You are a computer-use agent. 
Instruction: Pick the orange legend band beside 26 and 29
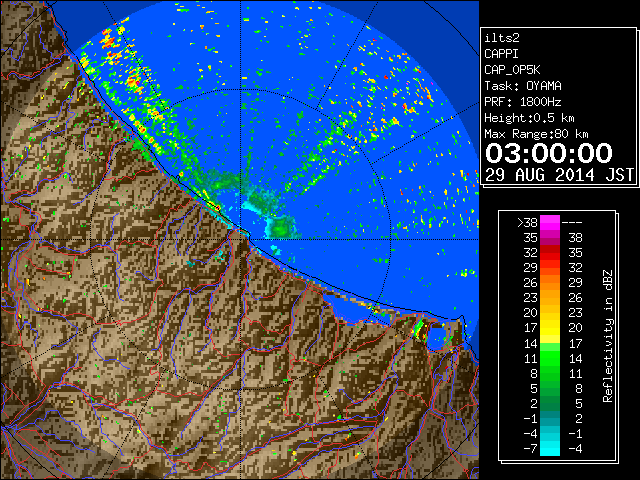point(550,283)
